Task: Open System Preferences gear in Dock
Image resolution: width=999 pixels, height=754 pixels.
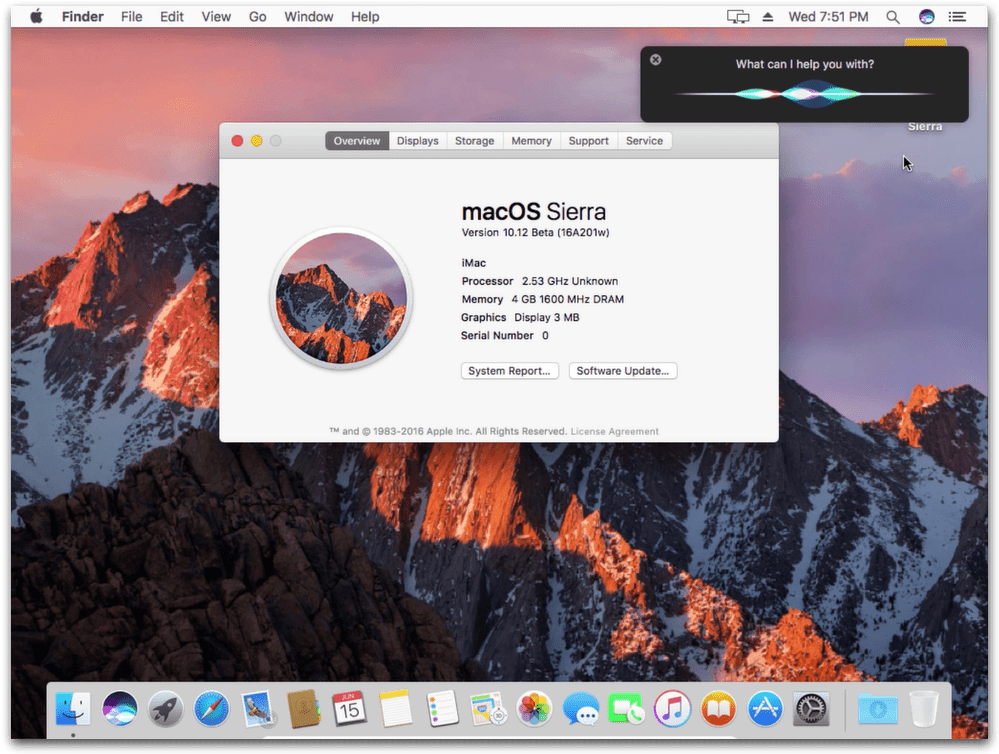Action: pos(811,709)
